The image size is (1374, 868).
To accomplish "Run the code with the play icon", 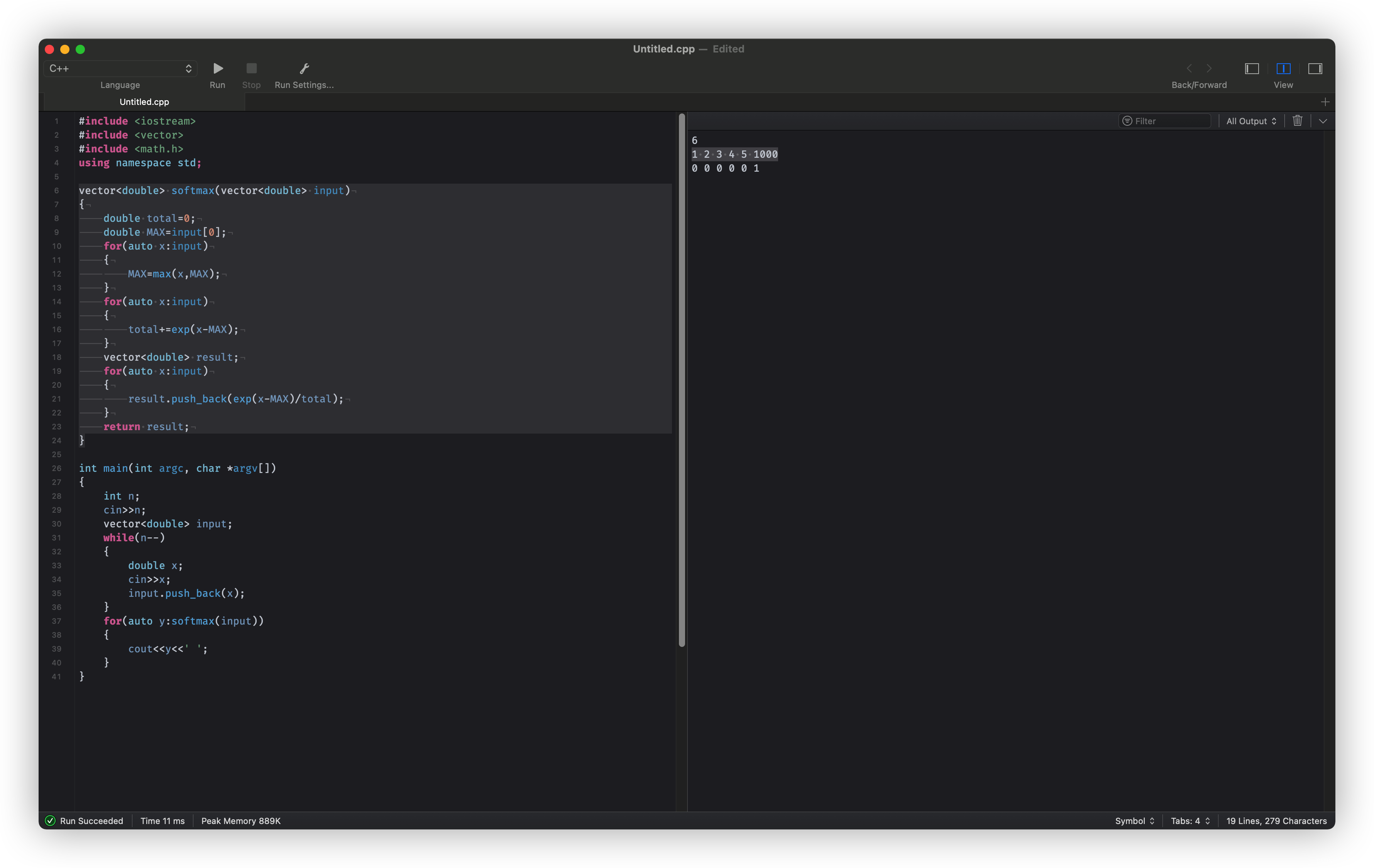I will click(x=217, y=68).
